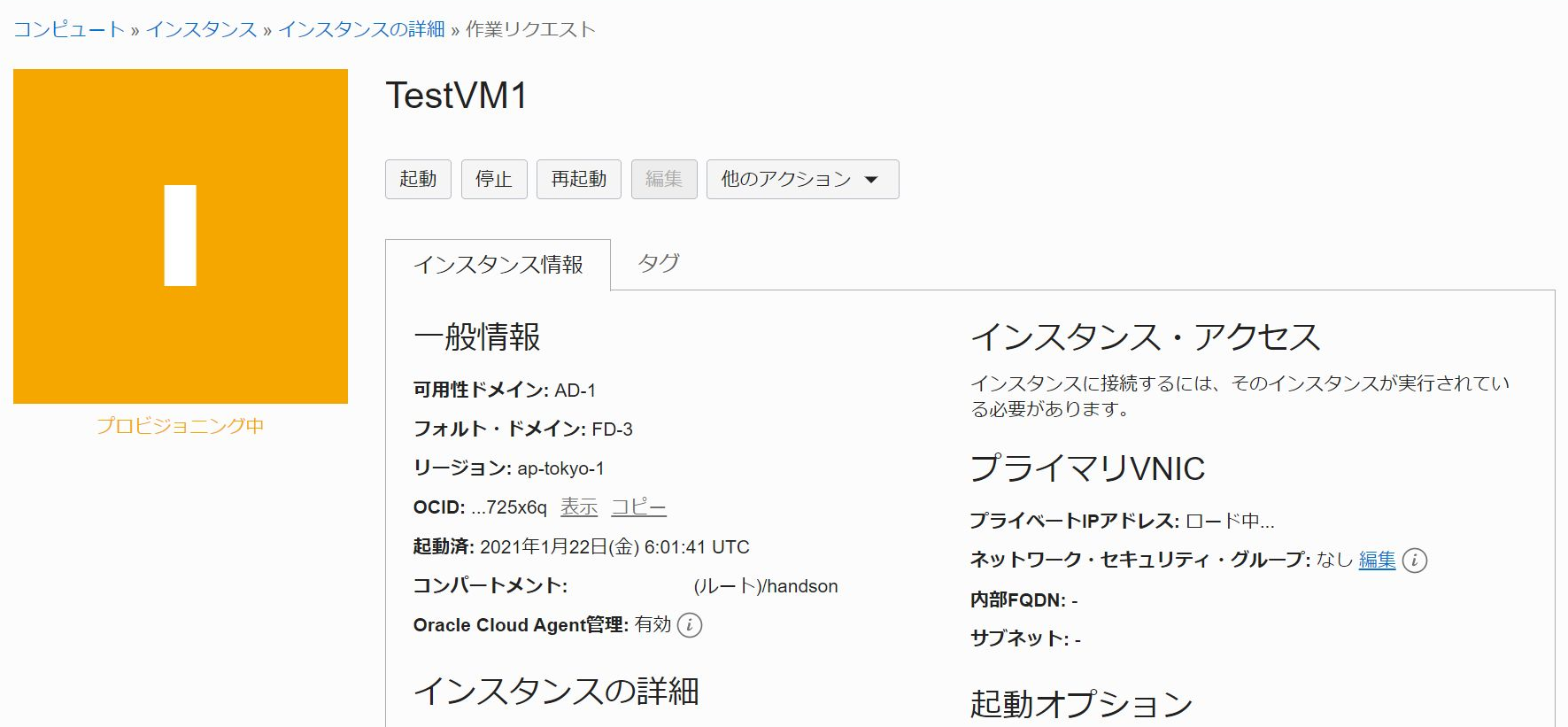1568x727 pixels.
Task: Click the greyed-out 編集 button beside 再起動
Action: (x=663, y=180)
